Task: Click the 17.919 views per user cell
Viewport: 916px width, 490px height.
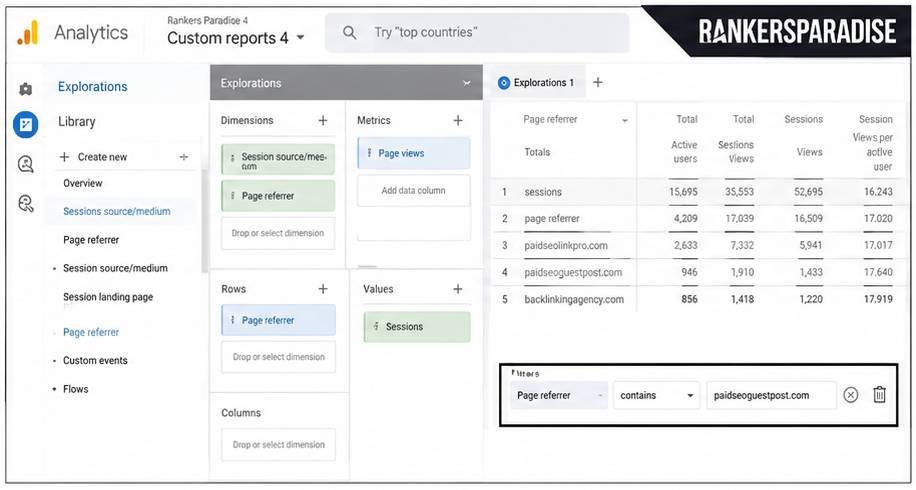Action: pyautogui.click(x=879, y=300)
